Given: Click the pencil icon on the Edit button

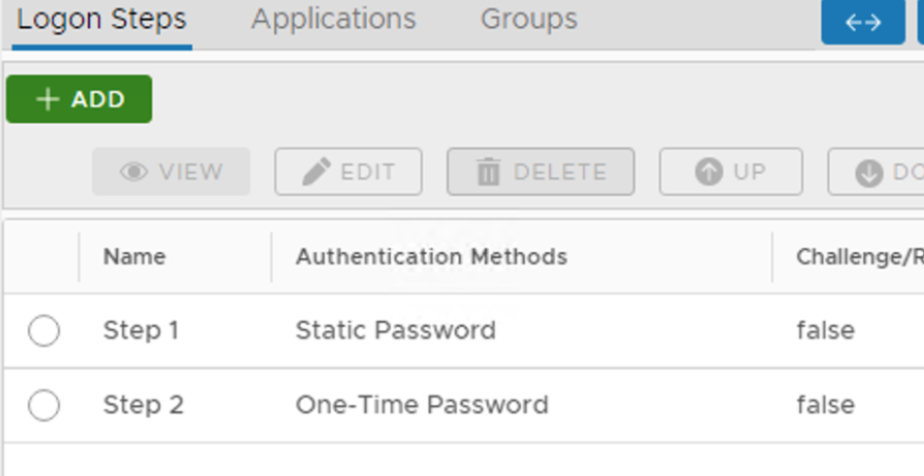Looking at the screenshot, I should pos(317,172).
